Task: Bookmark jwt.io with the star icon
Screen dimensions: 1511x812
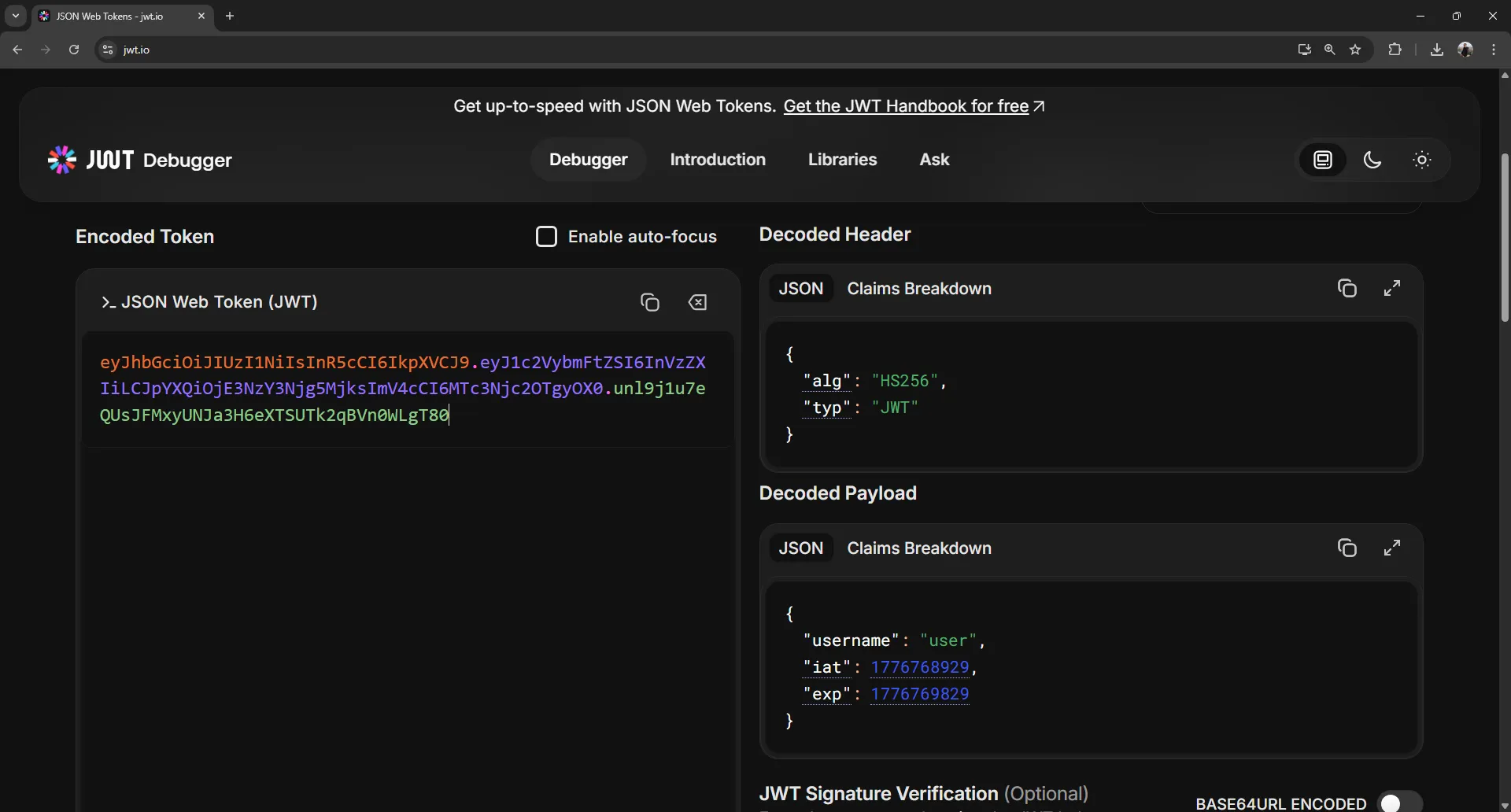Action: (x=1356, y=50)
